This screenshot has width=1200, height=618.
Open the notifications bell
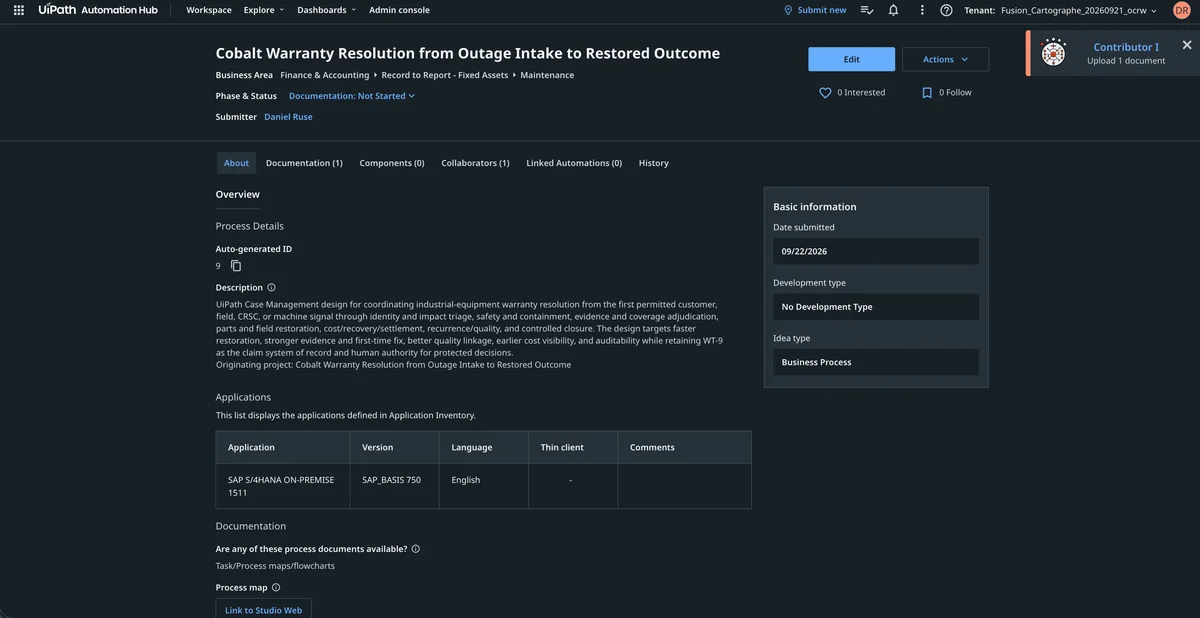[893, 10]
